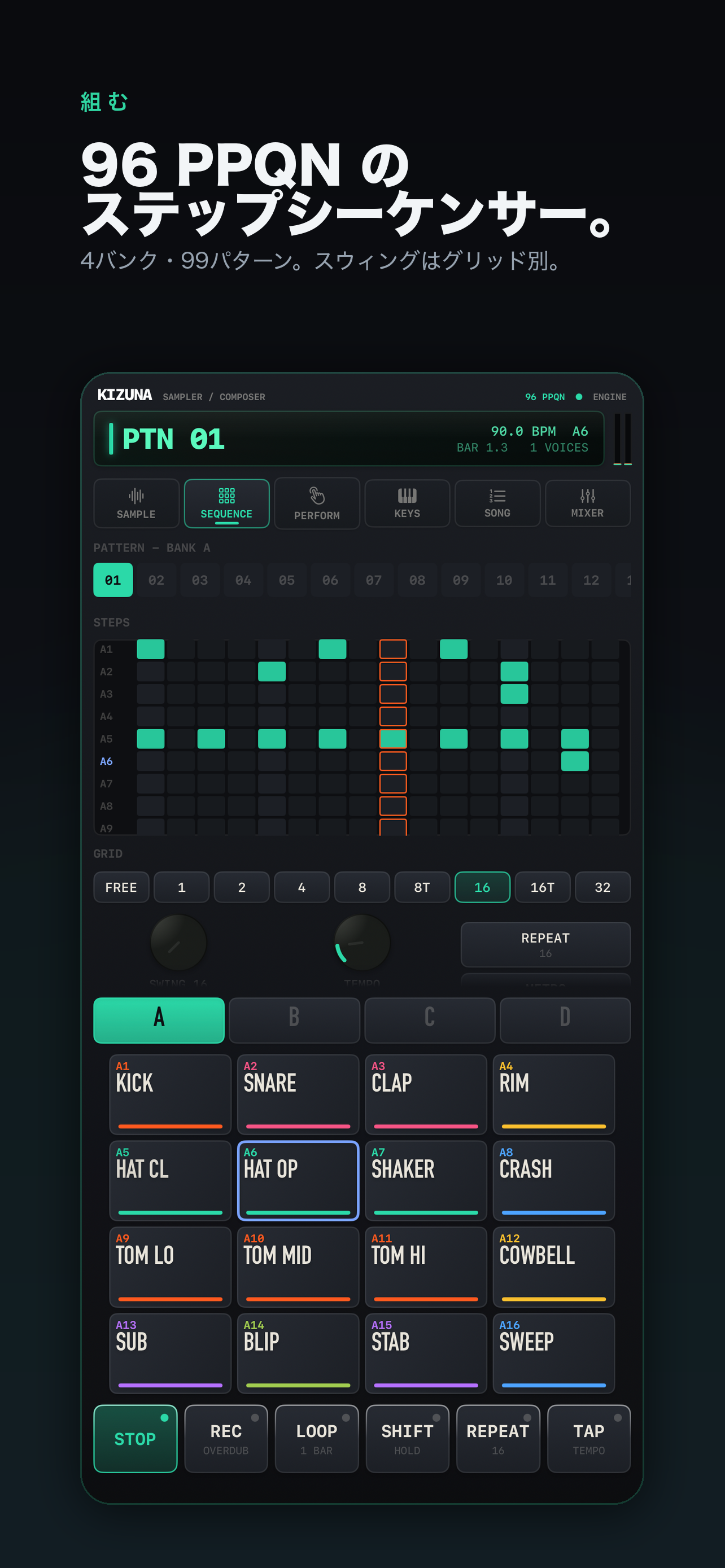The width and height of the screenshot is (725, 1568).
Task: Select pattern 12
Action: (x=591, y=580)
